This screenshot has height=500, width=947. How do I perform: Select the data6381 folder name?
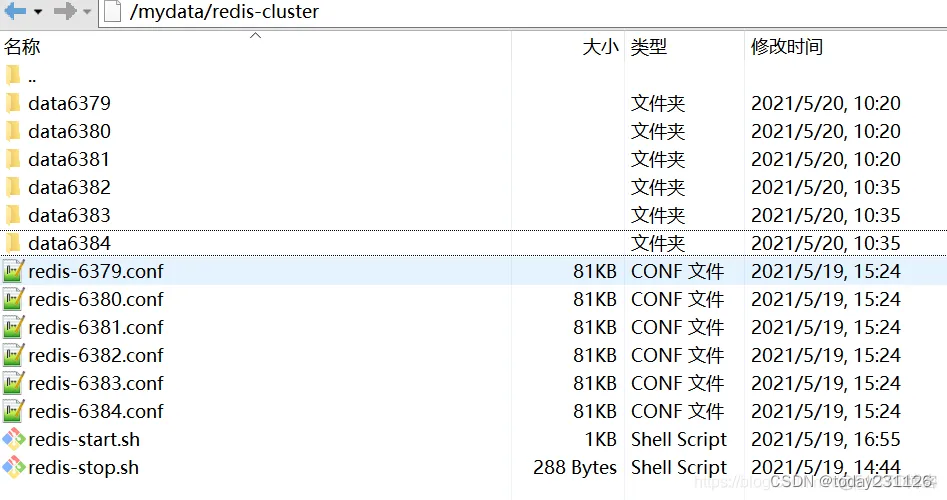[69, 159]
